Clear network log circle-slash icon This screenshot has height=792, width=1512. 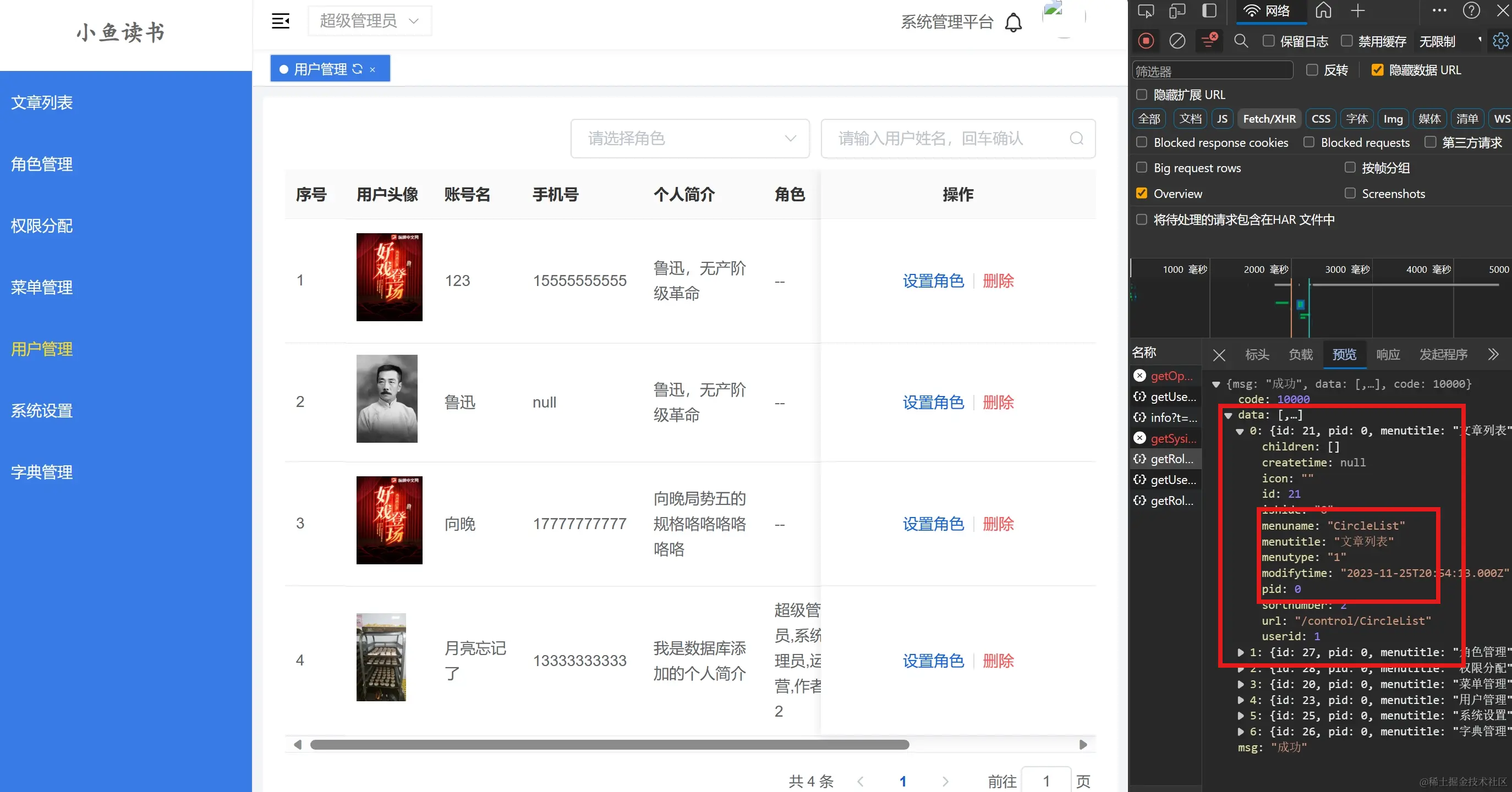(1177, 41)
